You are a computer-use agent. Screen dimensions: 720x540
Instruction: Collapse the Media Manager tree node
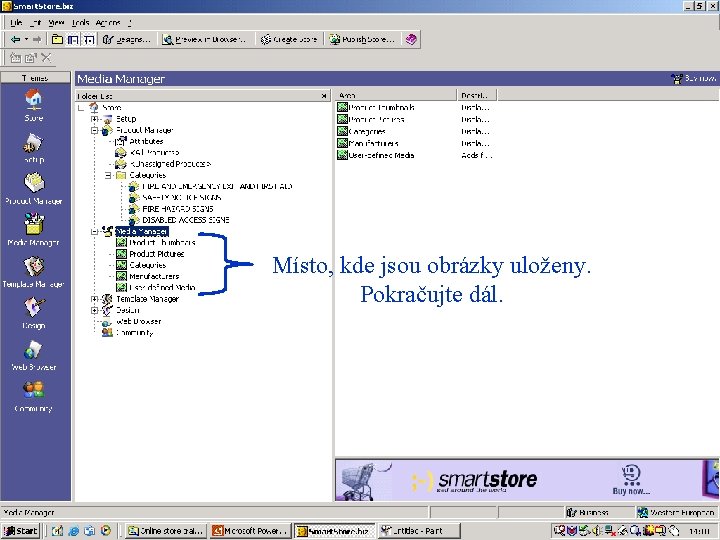pos(94,232)
